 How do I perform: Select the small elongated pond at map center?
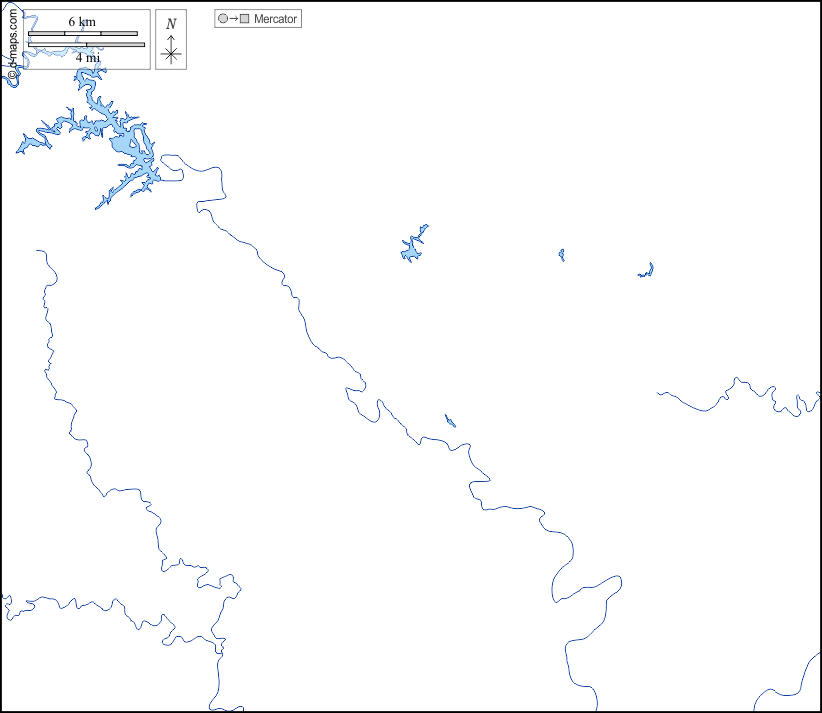pyautogui.click(x=450, y=421)
